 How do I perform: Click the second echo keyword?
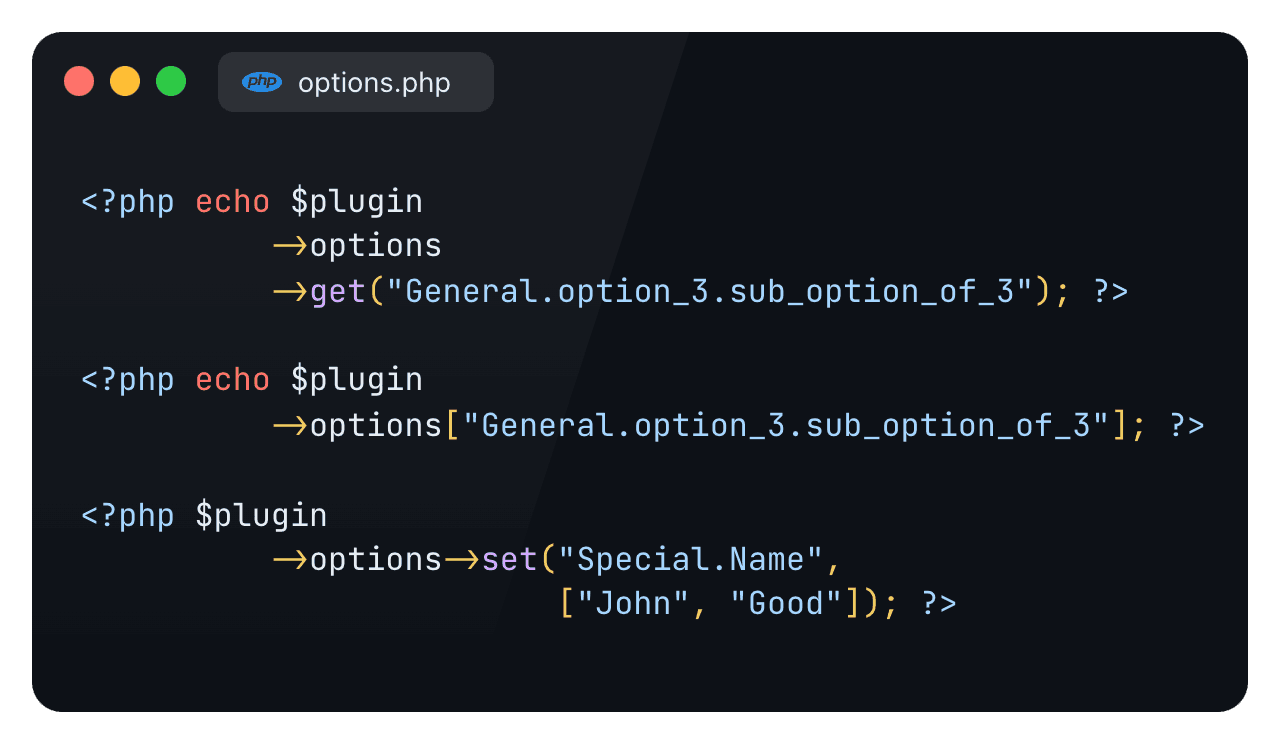point(233,380)
